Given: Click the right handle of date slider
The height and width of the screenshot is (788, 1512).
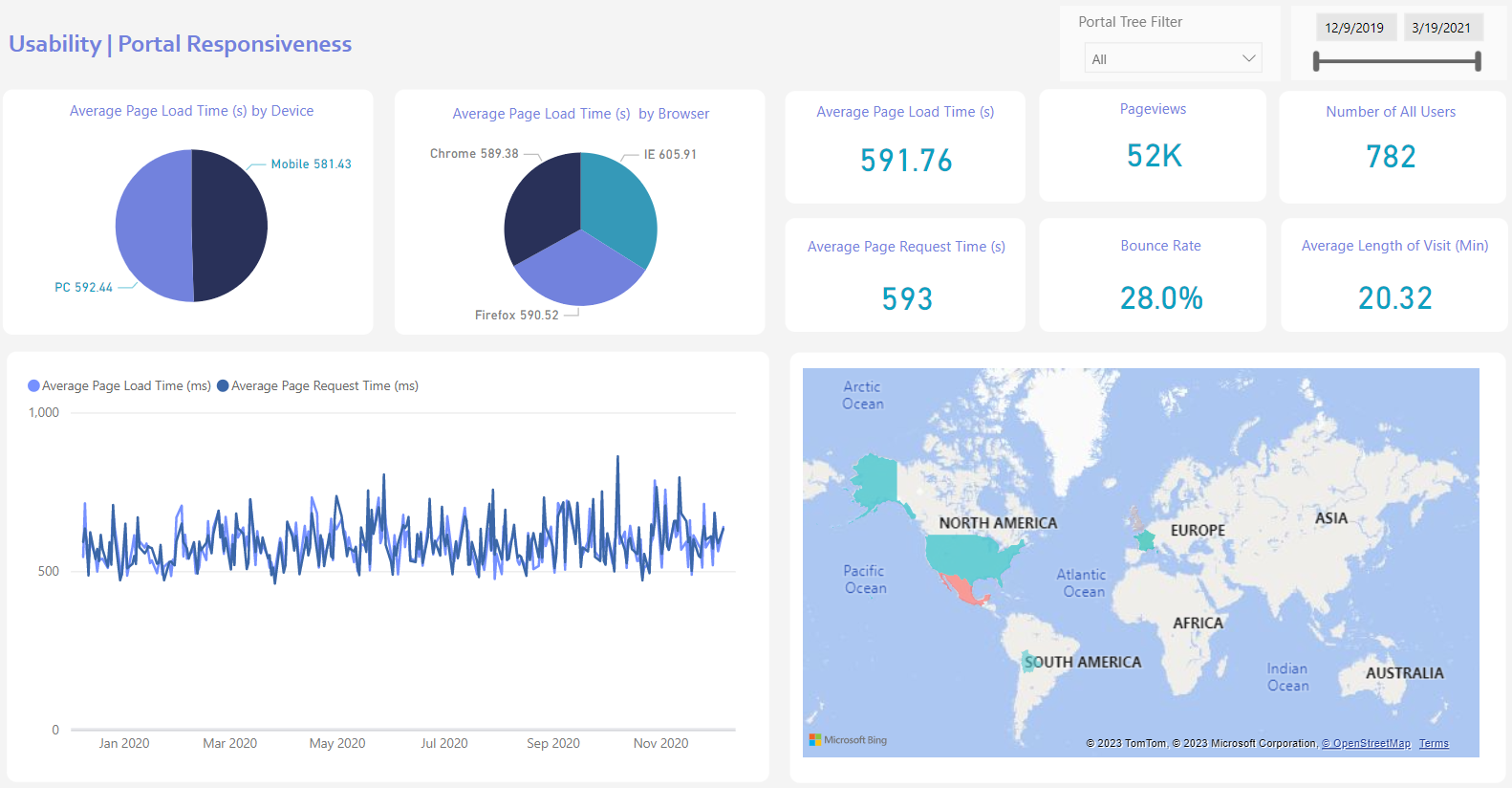Looking at the screenshot, I should [1478, 61].
